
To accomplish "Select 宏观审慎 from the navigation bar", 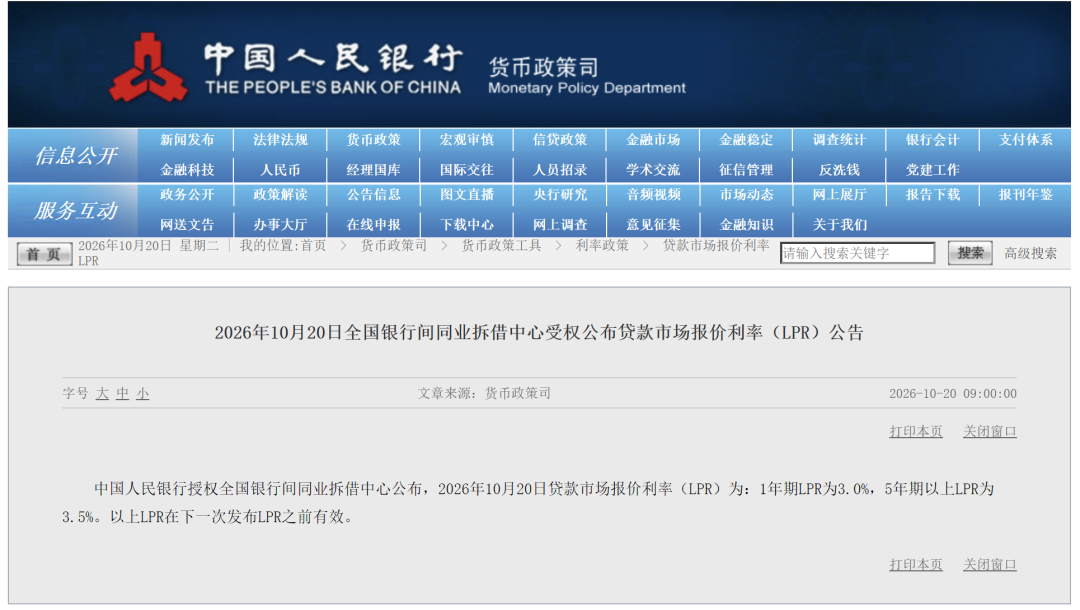I will [x=466, y=140].
